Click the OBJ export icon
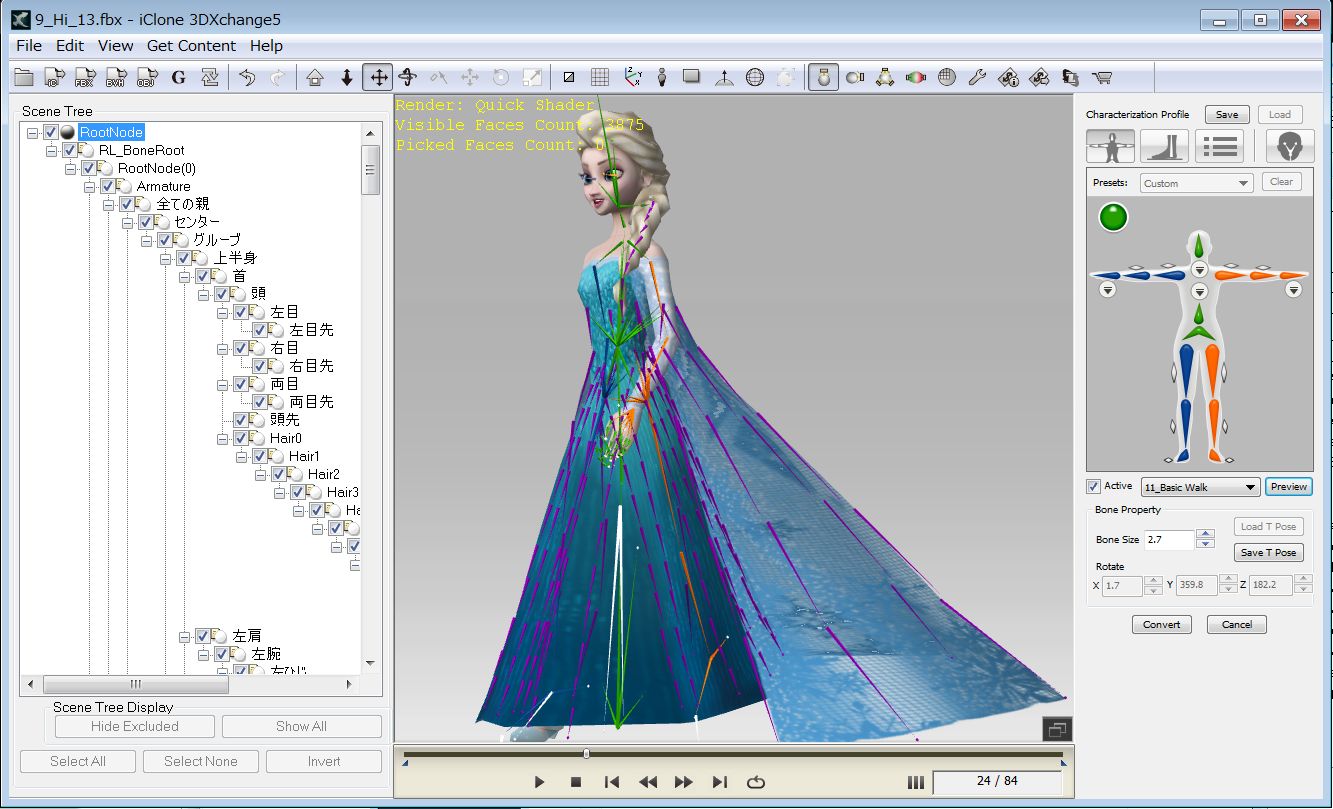 148,77
